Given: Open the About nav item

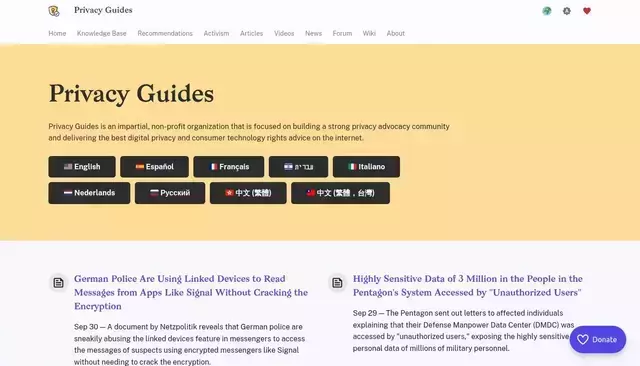Looking at the screenshot, I should 396,33.
